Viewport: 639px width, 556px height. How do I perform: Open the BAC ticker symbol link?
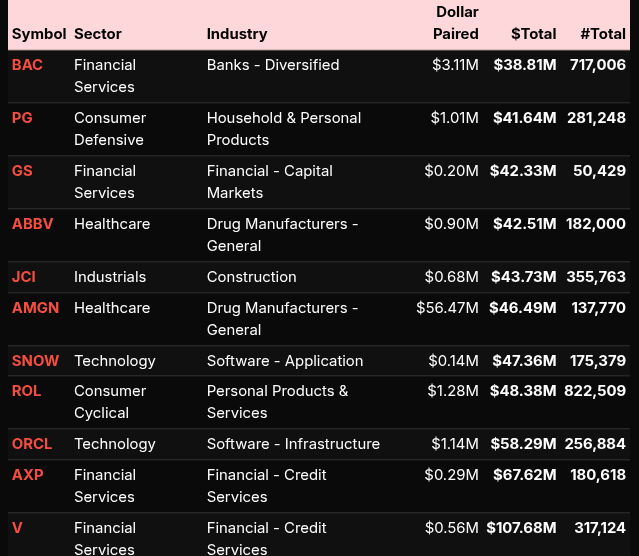26,65
